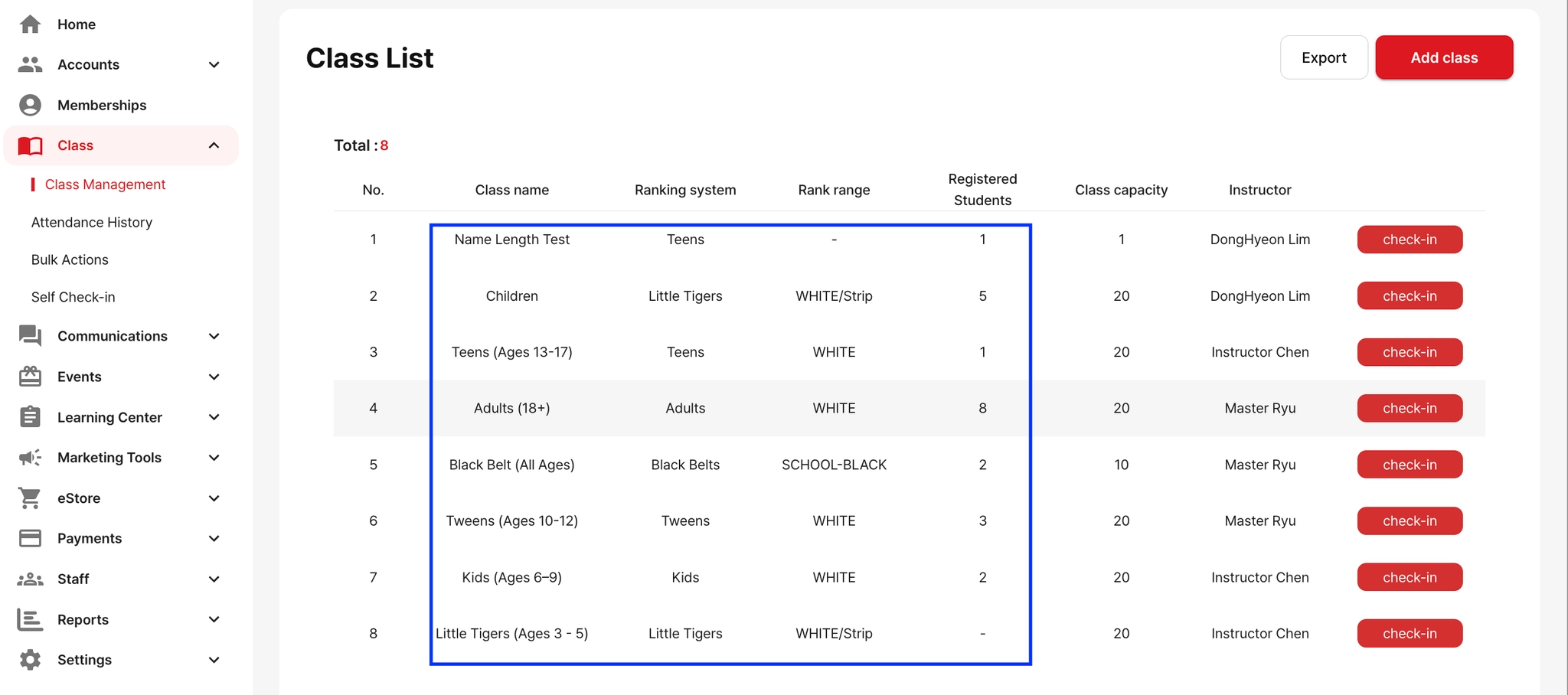Check in to Adults (18+) class

1410,408
